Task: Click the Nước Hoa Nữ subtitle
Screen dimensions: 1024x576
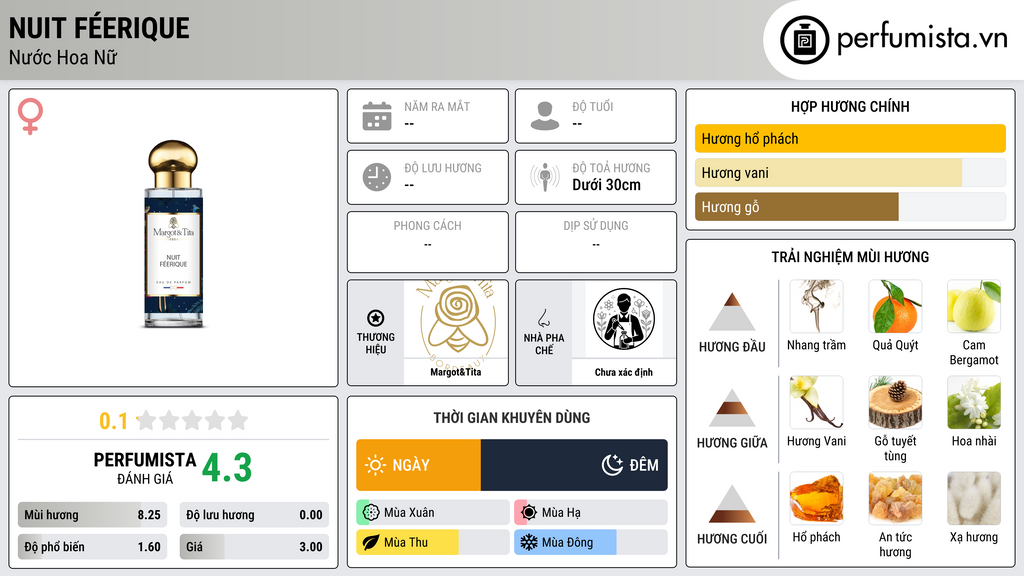Action: point(63,57)
